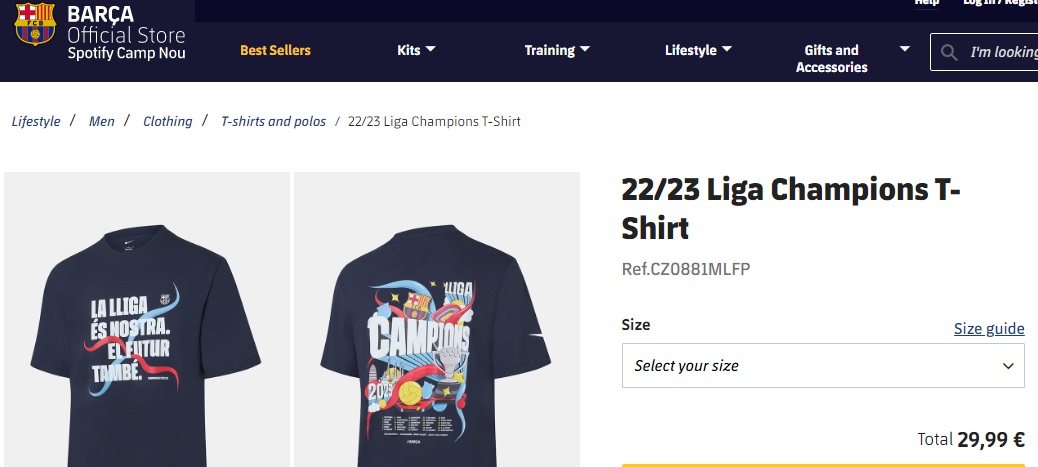The image size is (1038, 467).
Task: Open the Size guide link
Action: click(989, 329)
